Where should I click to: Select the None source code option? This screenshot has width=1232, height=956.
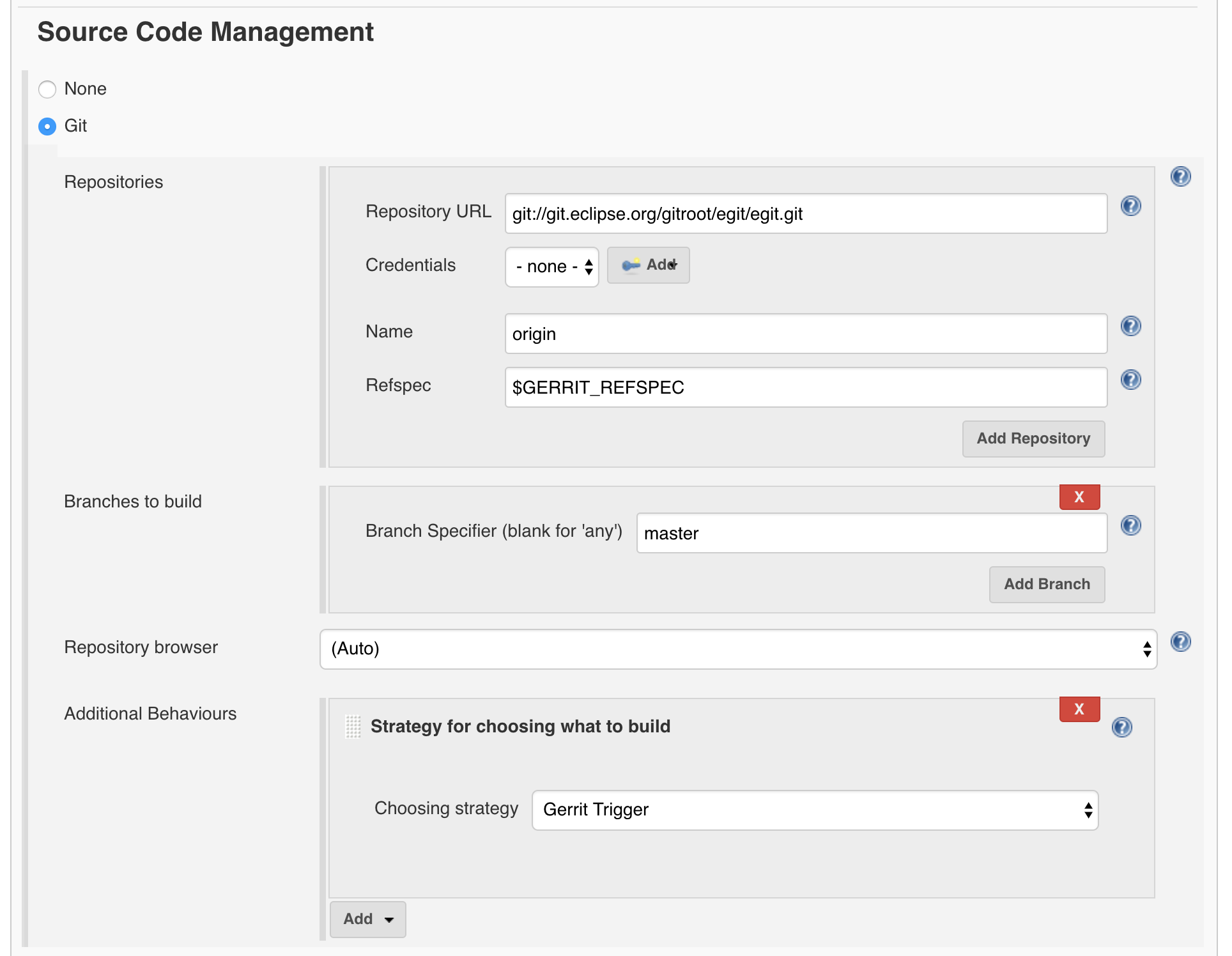pos(47,89)
